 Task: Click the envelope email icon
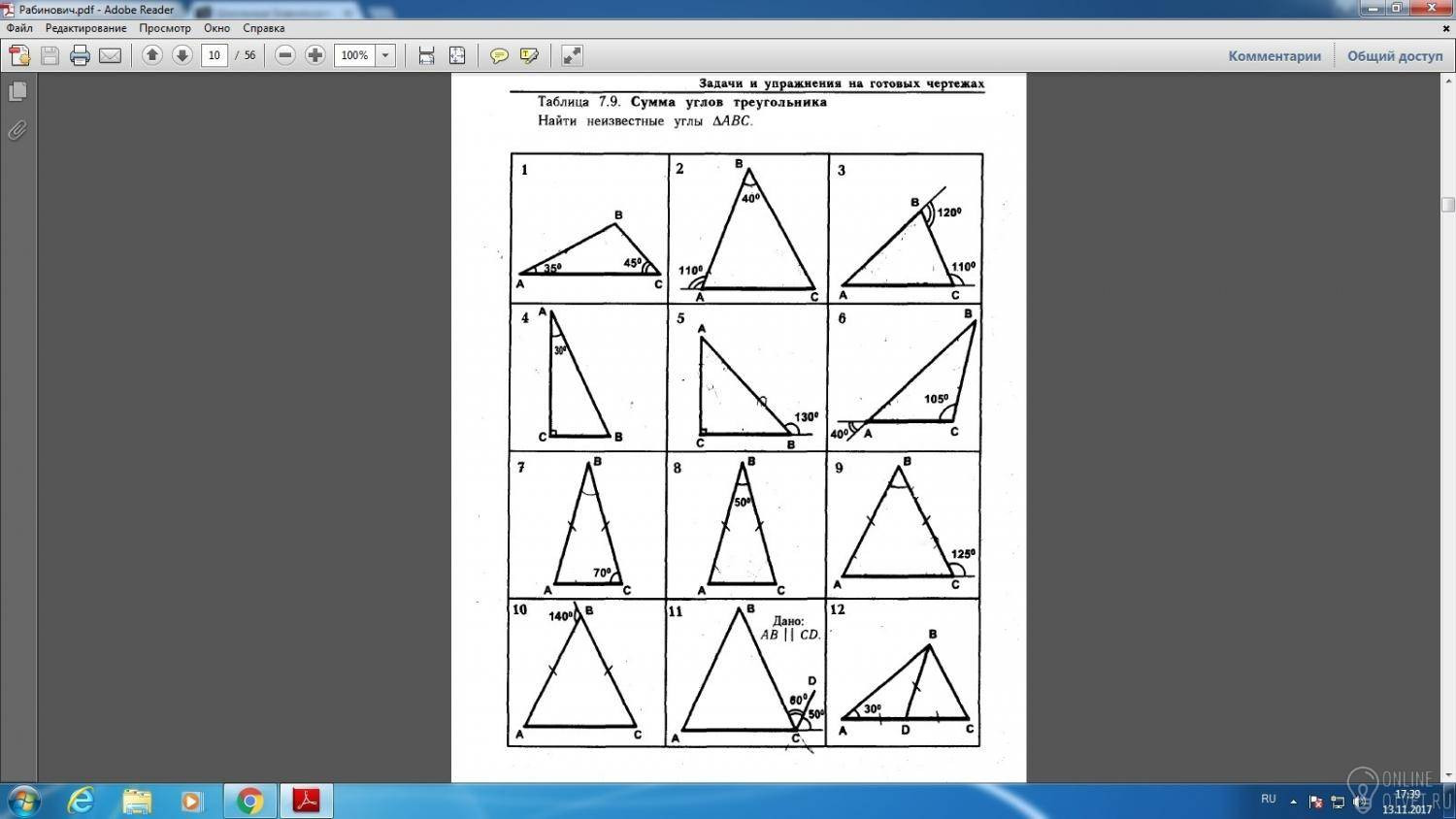(x=110, y=55)
